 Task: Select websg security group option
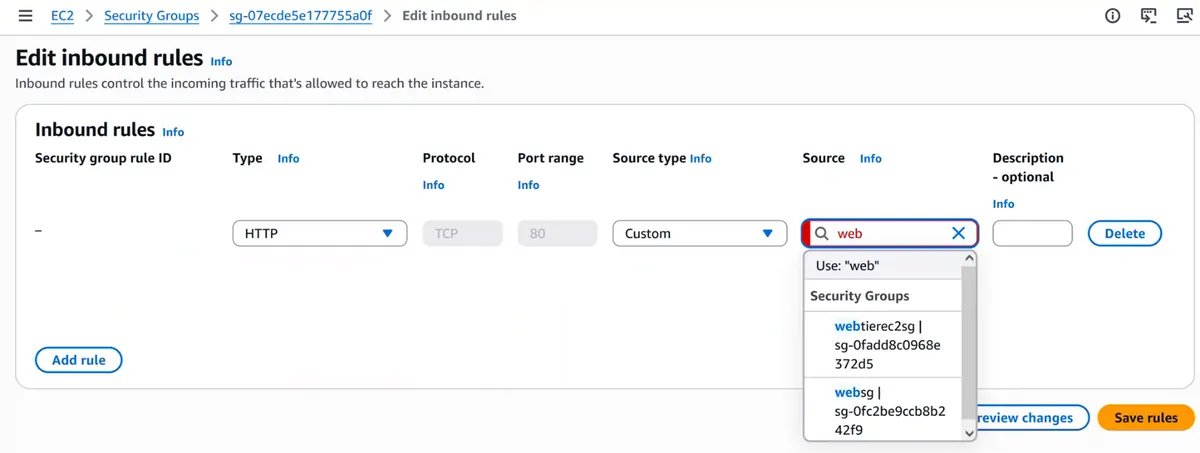pos(883,410)
